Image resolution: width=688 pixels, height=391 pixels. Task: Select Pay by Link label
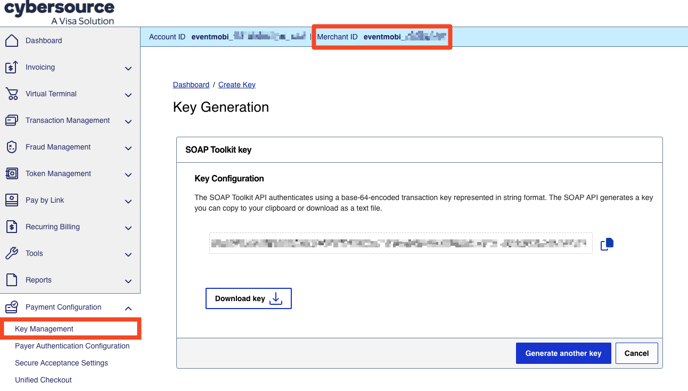point(45,200)
